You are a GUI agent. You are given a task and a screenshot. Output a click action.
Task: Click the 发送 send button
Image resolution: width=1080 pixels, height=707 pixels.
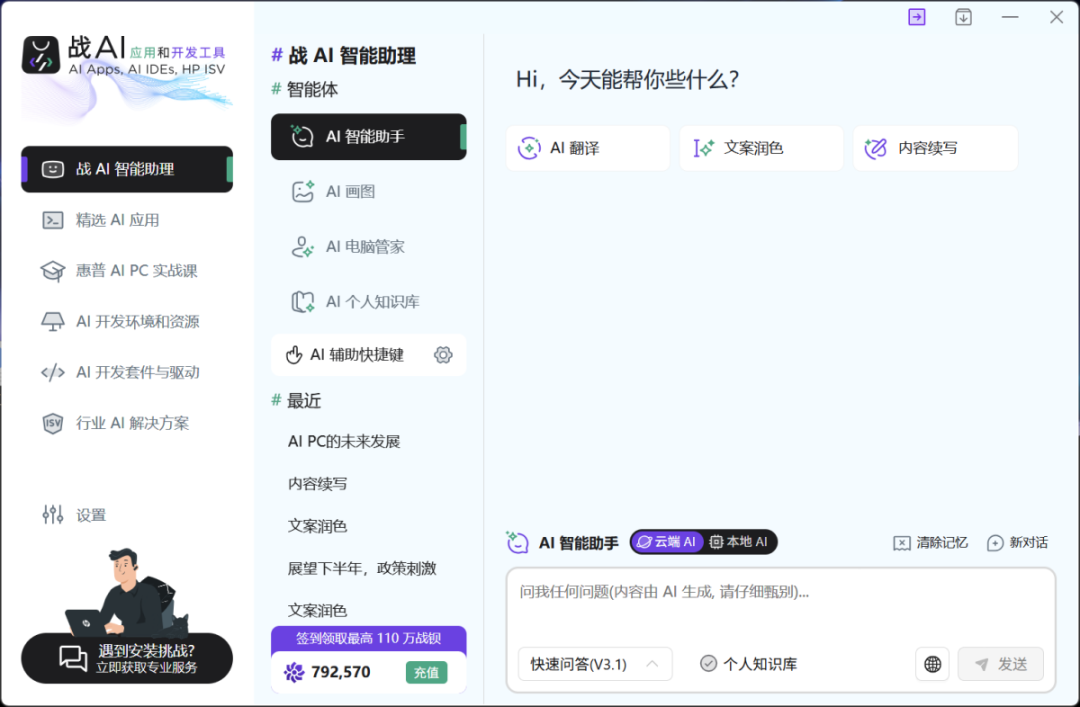tap(1000, 664)
